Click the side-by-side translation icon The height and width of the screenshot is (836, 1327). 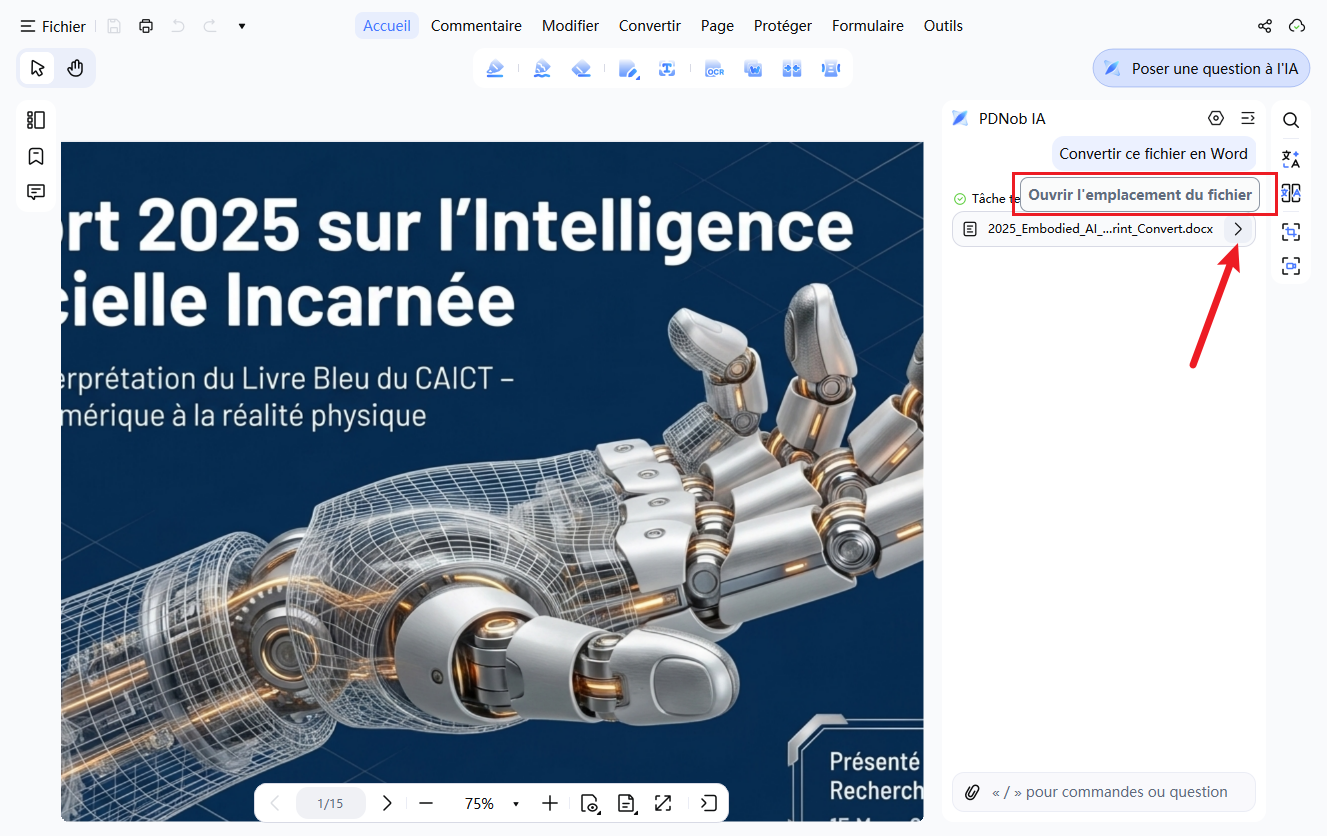point(1291,193)
